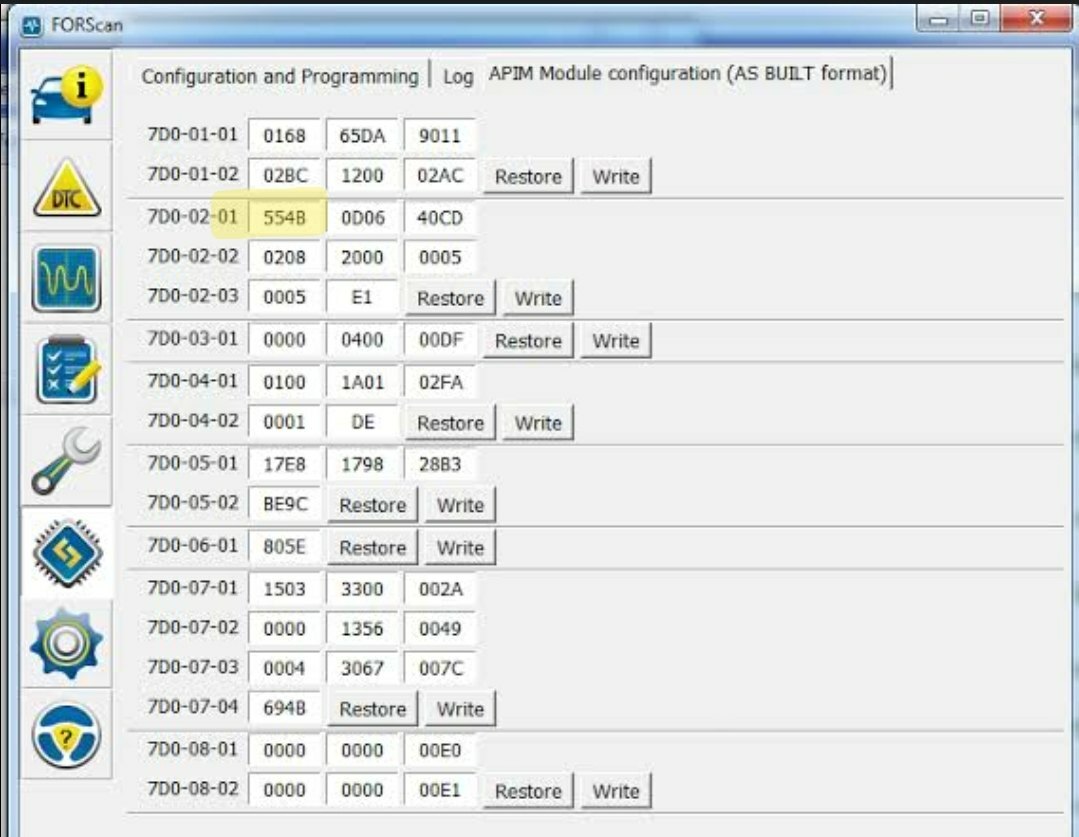Image resolution: width=1079 pixels, height=837 pixels.
Task: Click the 65DA field in row 7D0-01-01
Action: point(362,136)
